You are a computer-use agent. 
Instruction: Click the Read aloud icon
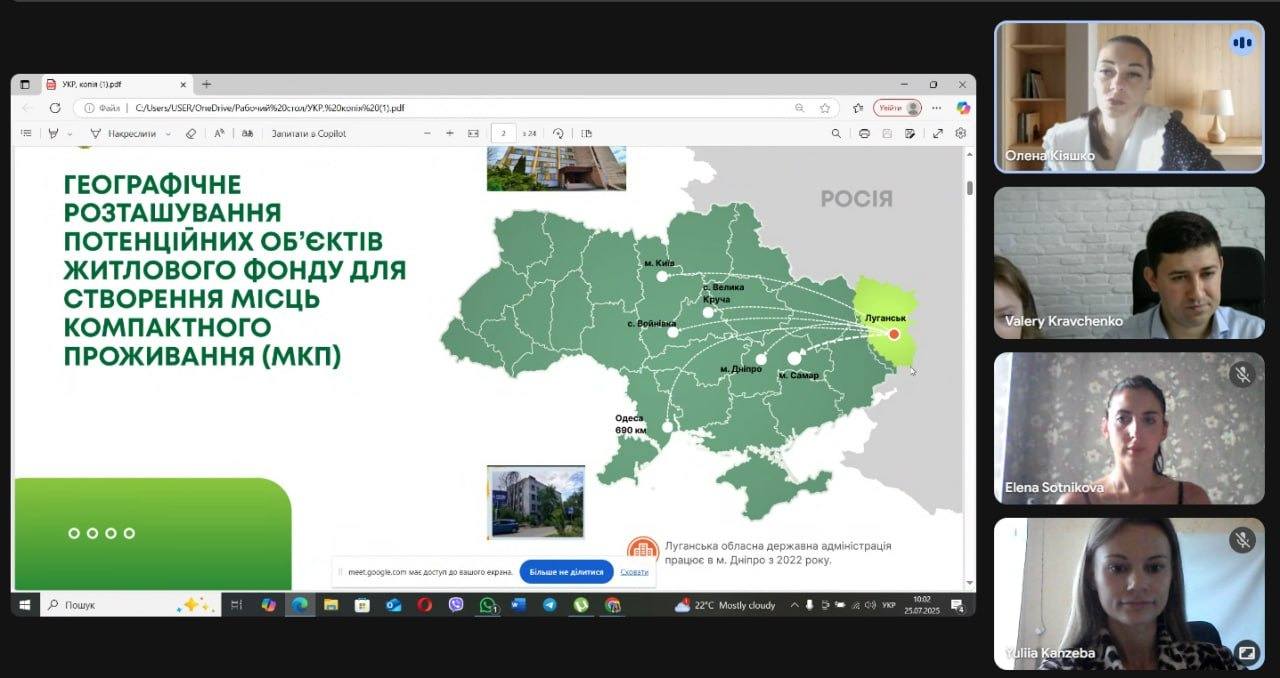[x=219, y=133]
